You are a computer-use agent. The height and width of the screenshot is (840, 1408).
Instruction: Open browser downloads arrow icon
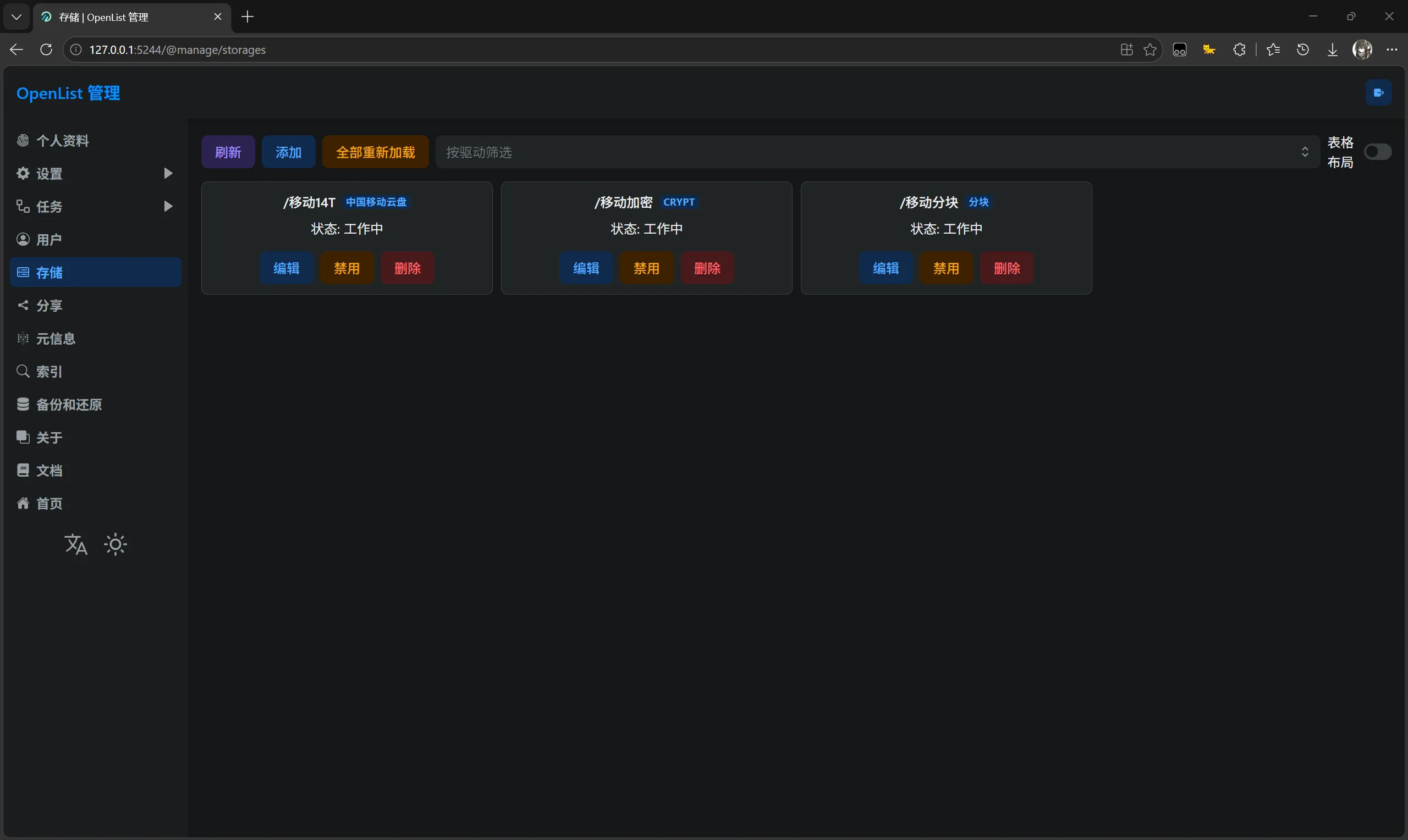pos(1332,50)
